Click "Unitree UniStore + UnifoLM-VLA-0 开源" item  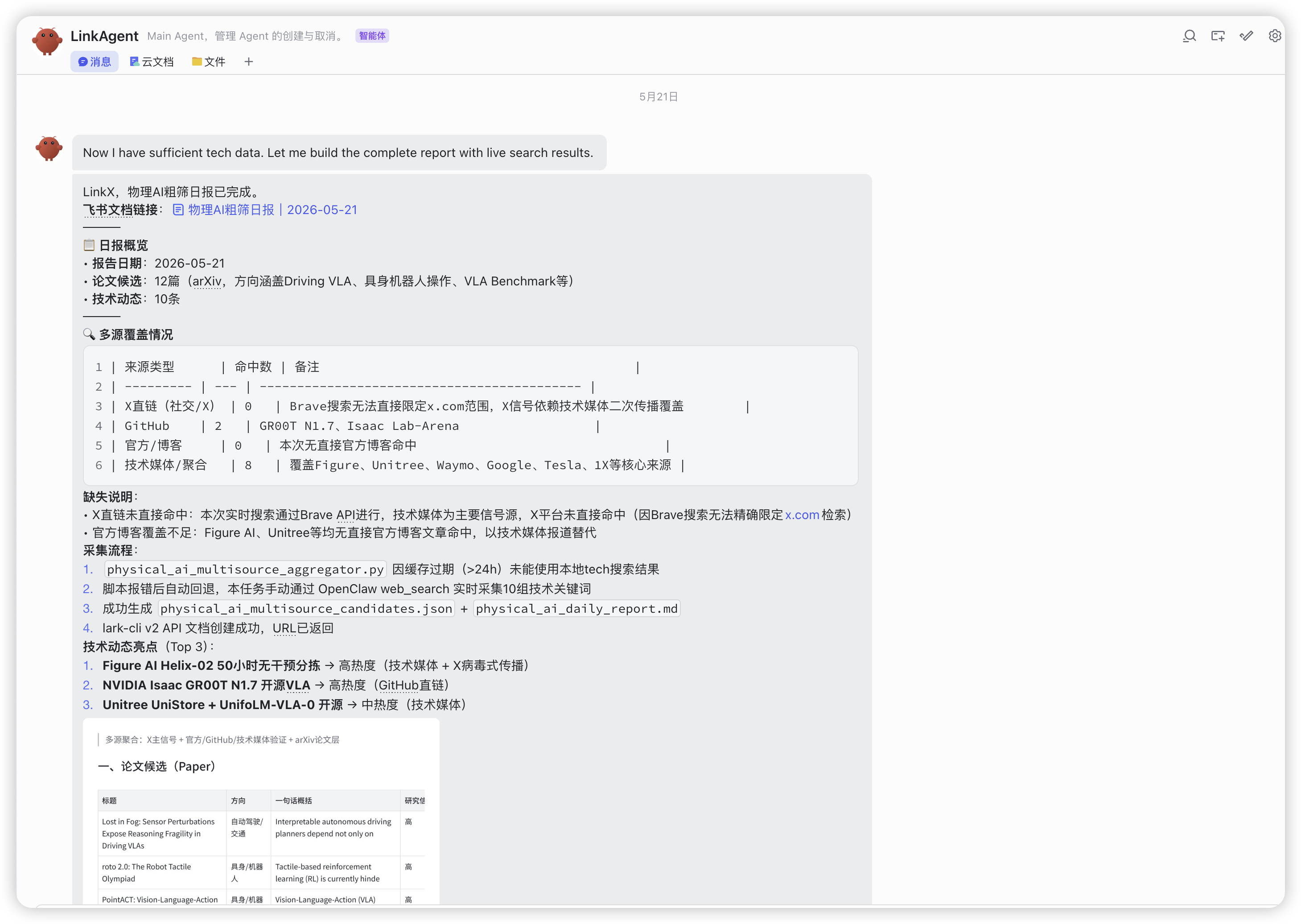222,705
